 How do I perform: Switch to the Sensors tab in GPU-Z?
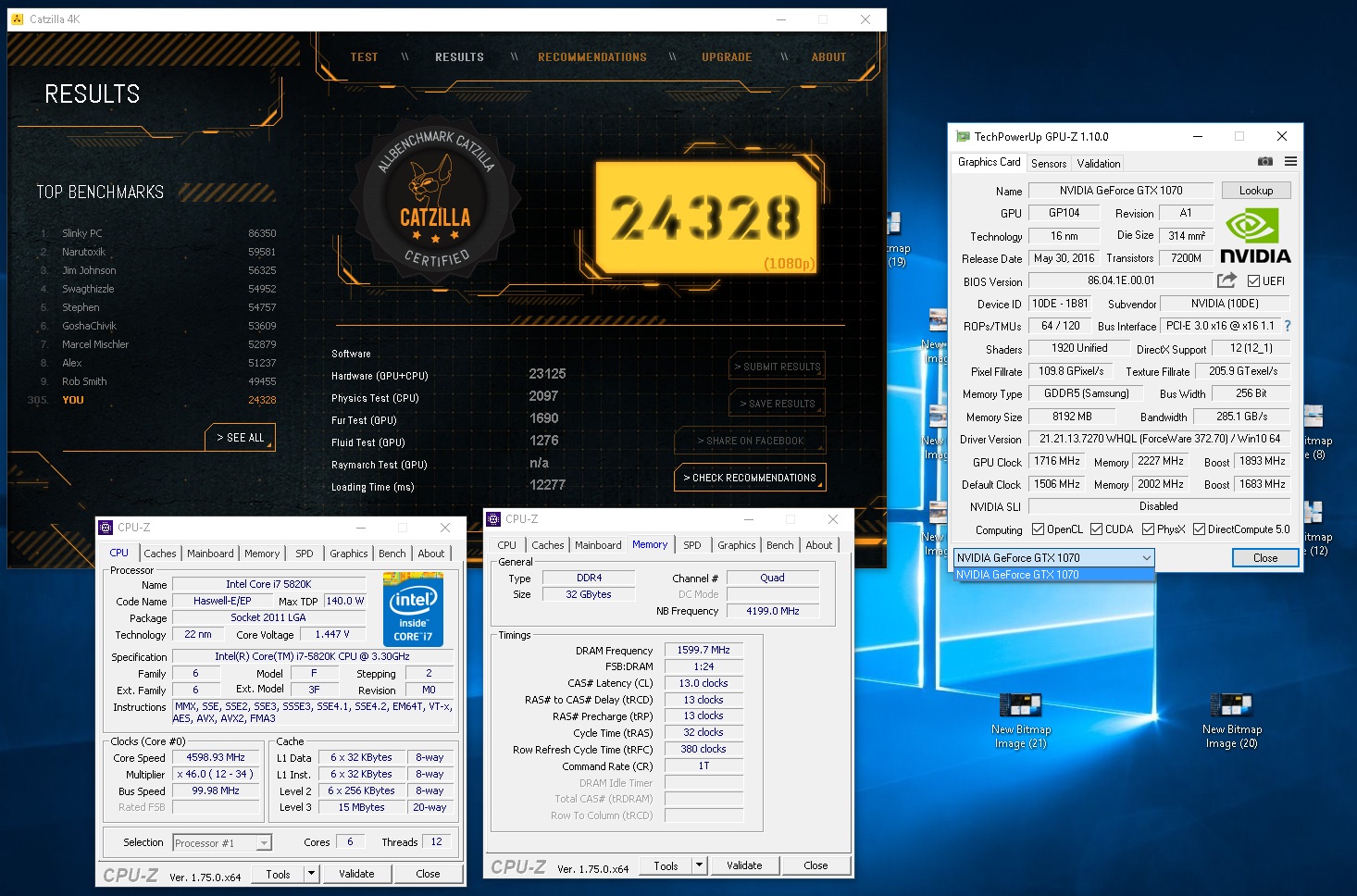point(1049,164)
